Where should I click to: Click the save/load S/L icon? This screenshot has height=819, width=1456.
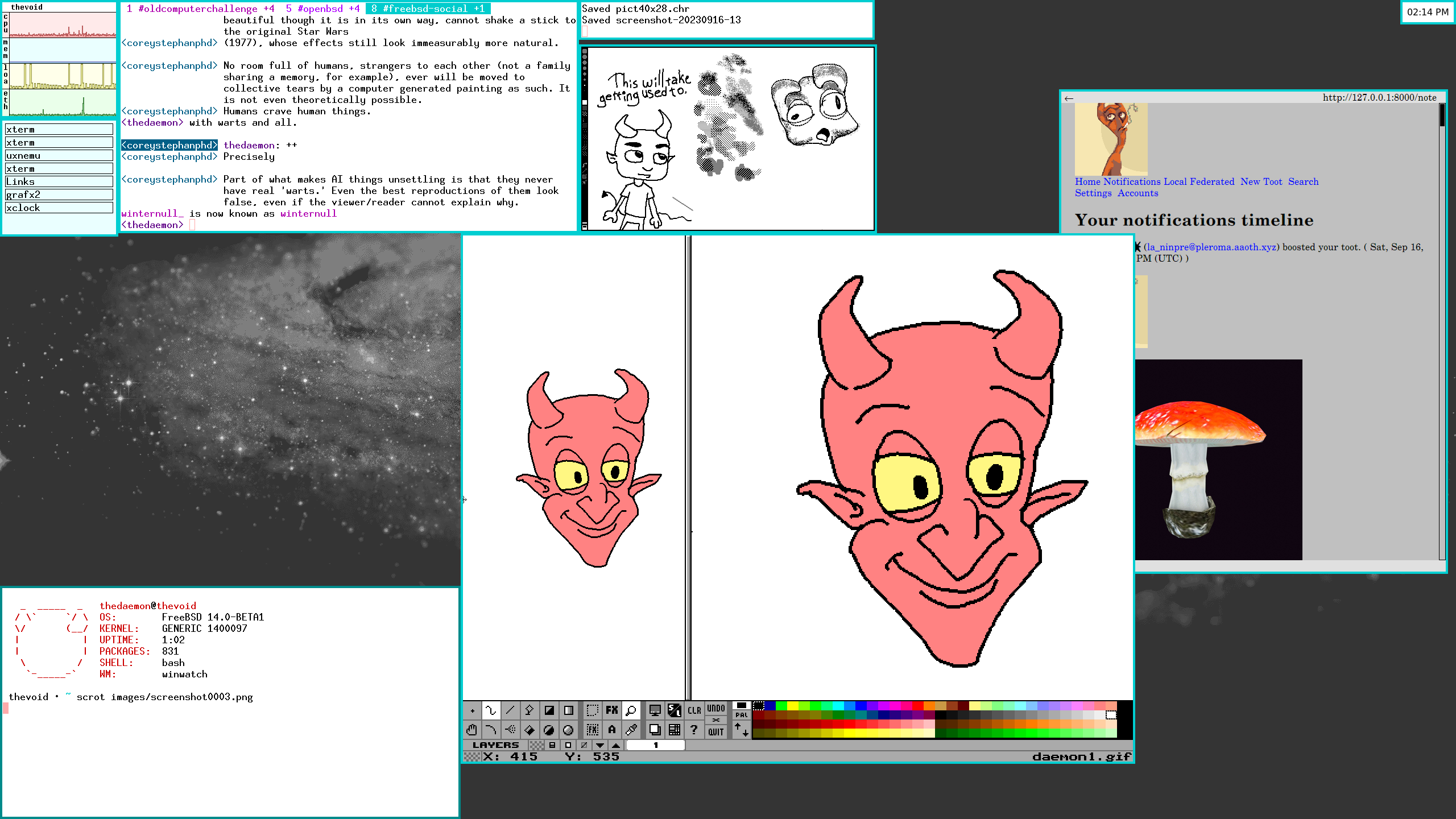click(675, 710)
